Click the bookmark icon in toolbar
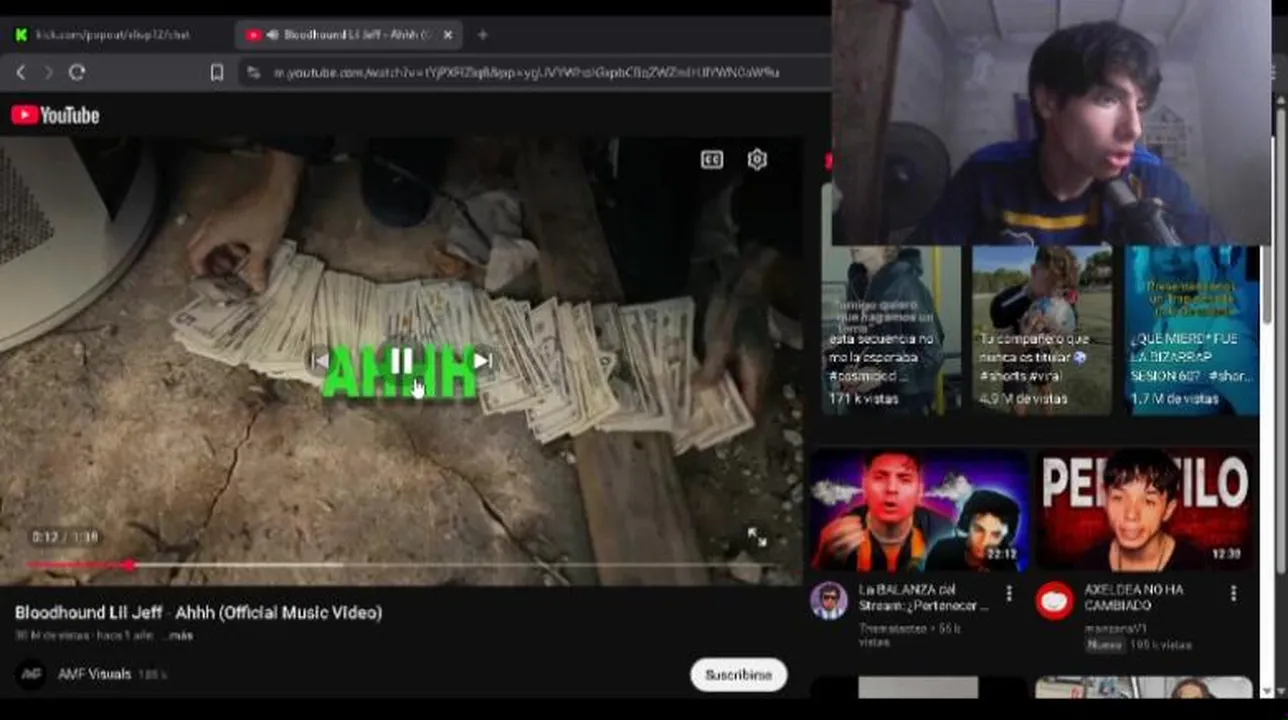Screen dimensions: 1288x720 coord(217,72)
